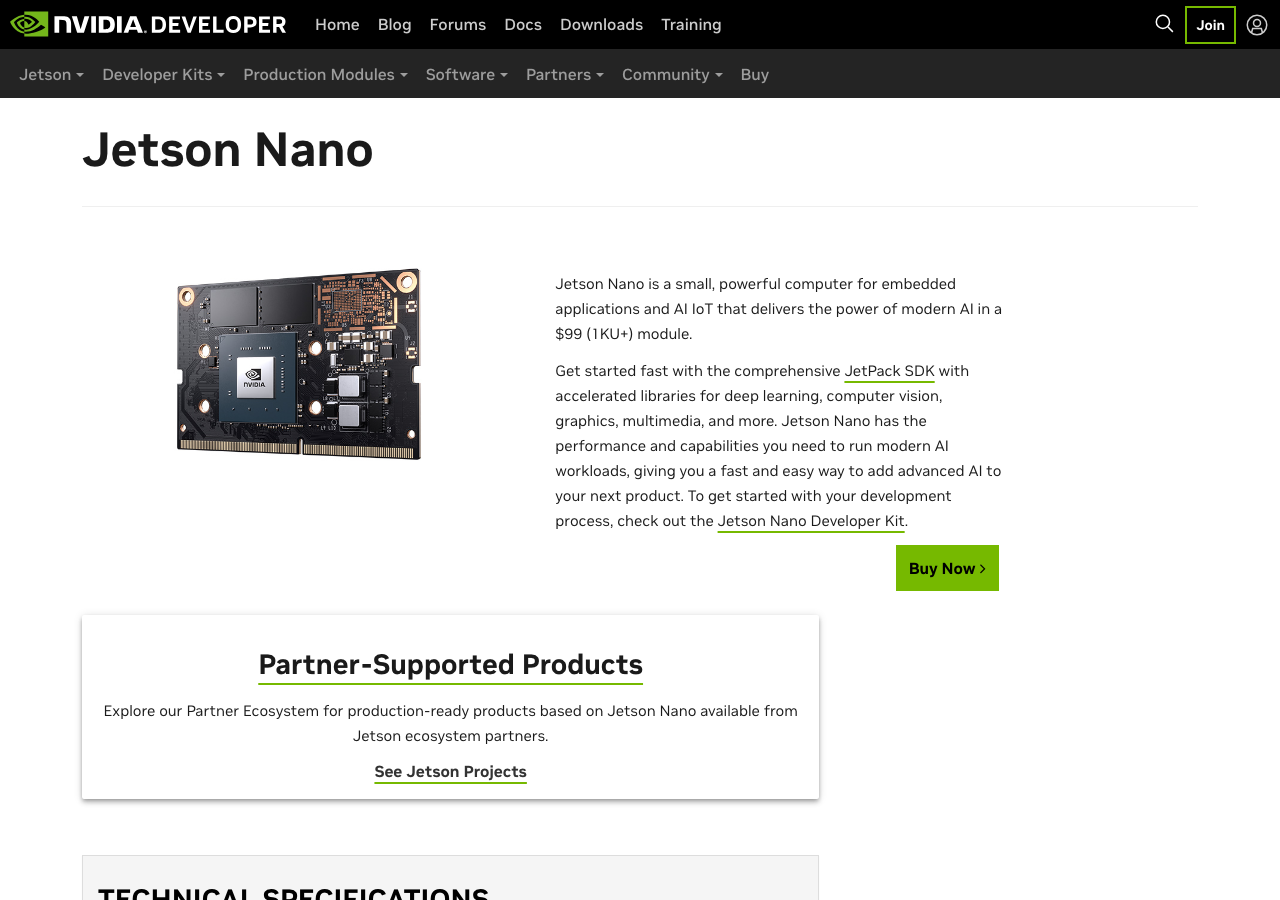Click the NVIDIA Developer logo
Viewport: 1280px width, 900px height.
(x=148, y=24)
